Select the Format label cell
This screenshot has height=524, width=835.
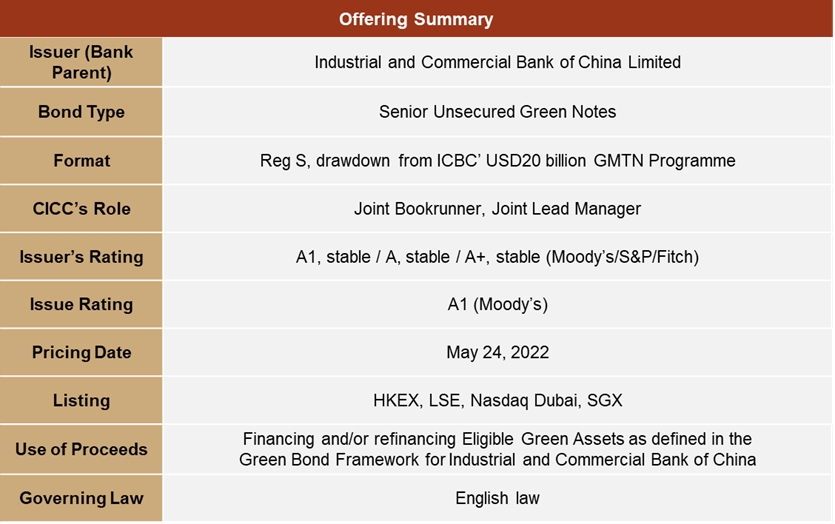[81, 160]
